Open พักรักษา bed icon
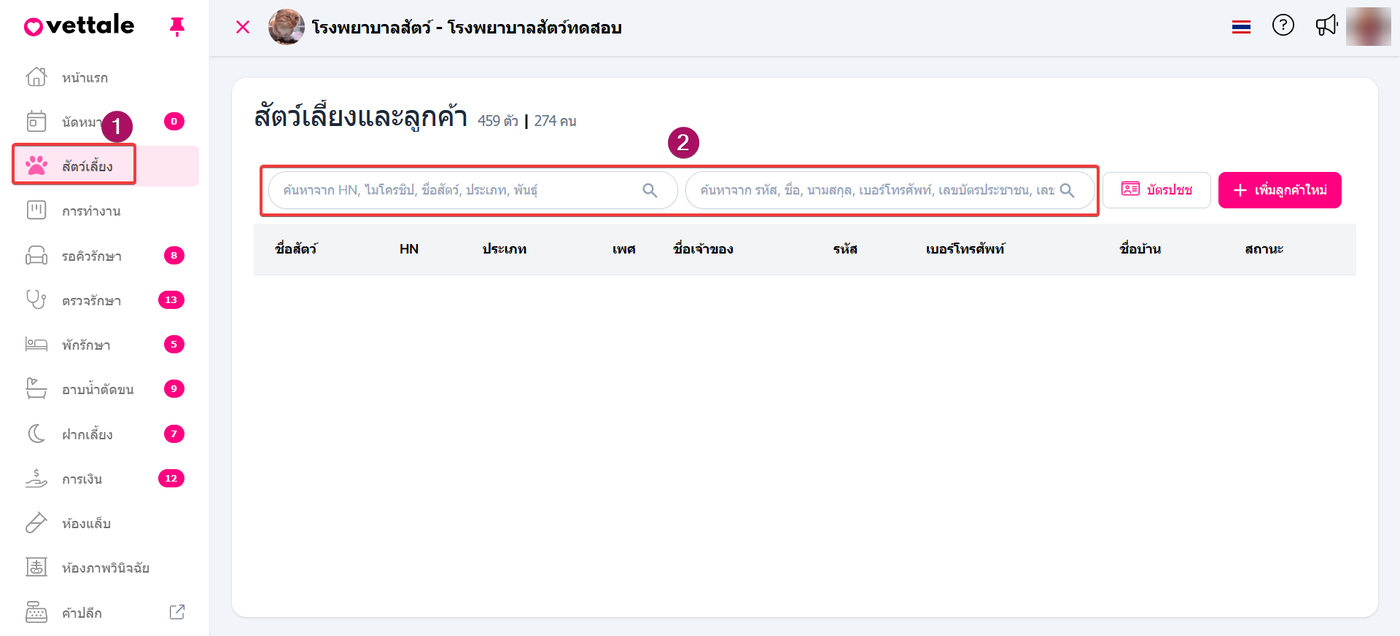This screenshot has width=1400, height=636. 36,345
